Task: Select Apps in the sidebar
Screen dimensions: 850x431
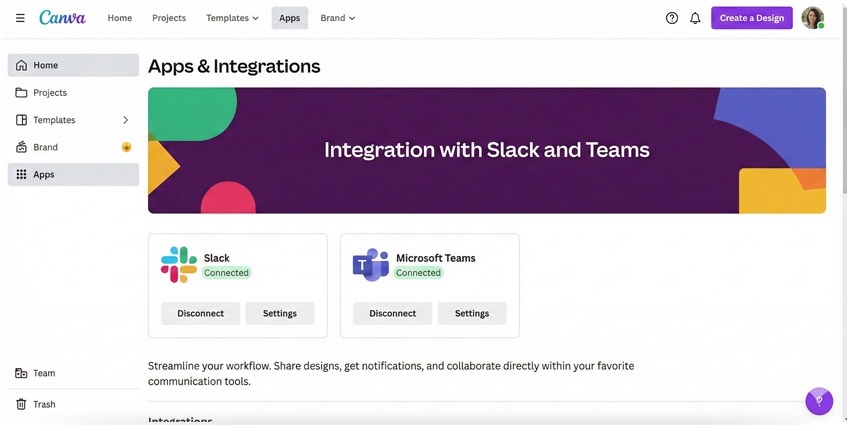Action: [x=73, y=174]
